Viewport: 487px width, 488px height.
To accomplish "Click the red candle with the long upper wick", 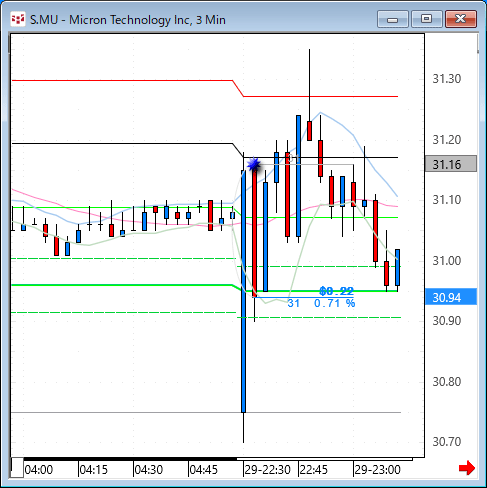I will pyautogui.click(x=309, y=131).
